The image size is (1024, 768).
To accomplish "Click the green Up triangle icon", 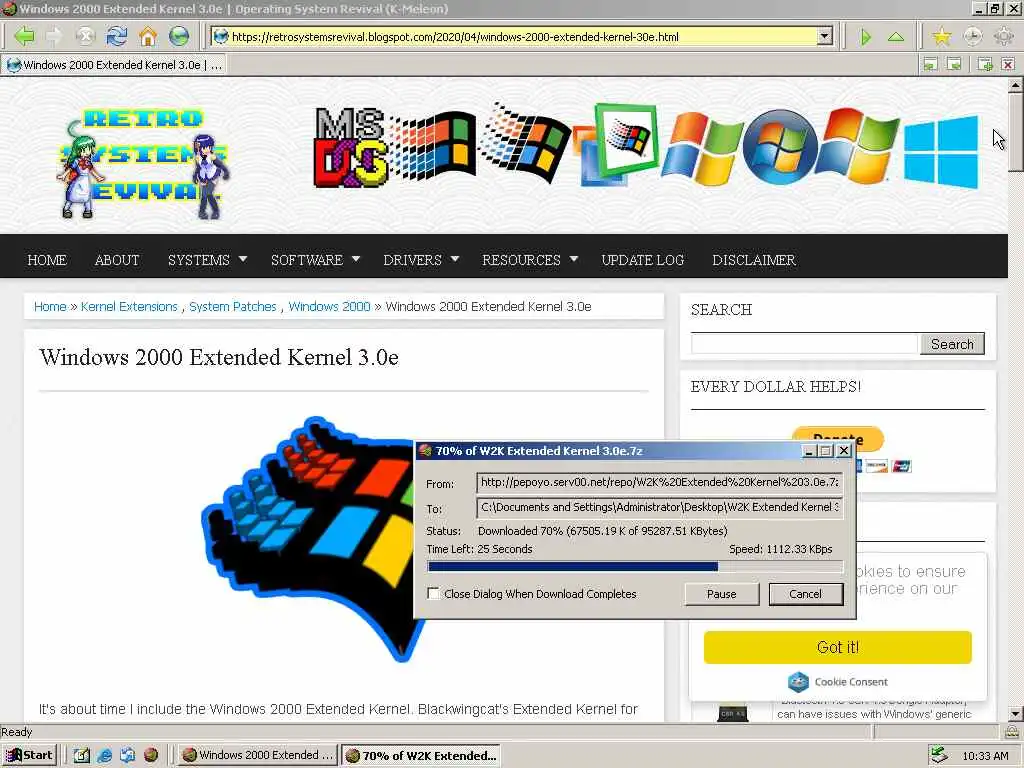I will pyautogui.click(x=896, y=37).
